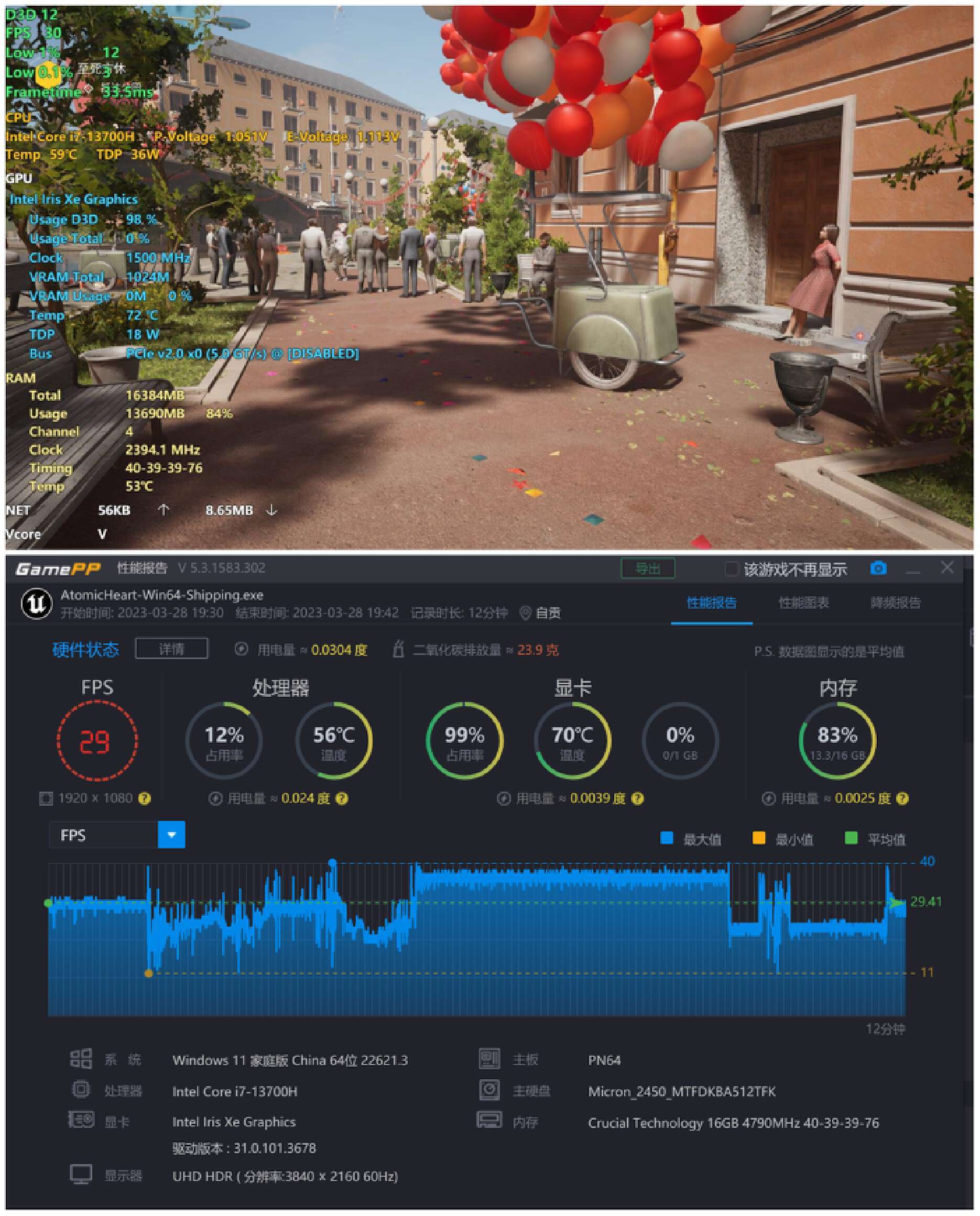
Task: Click the 显卡 graphics card icon
Action: 81,1120
